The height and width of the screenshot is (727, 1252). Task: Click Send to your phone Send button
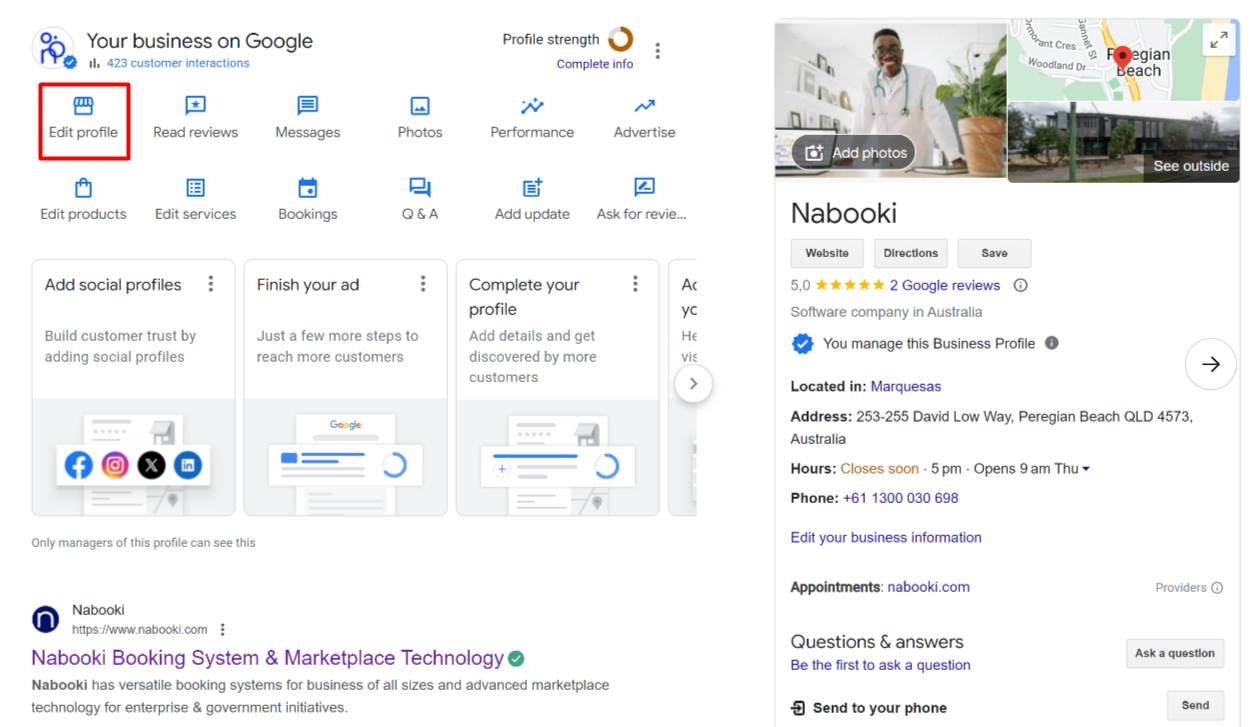coord(1195,705)
